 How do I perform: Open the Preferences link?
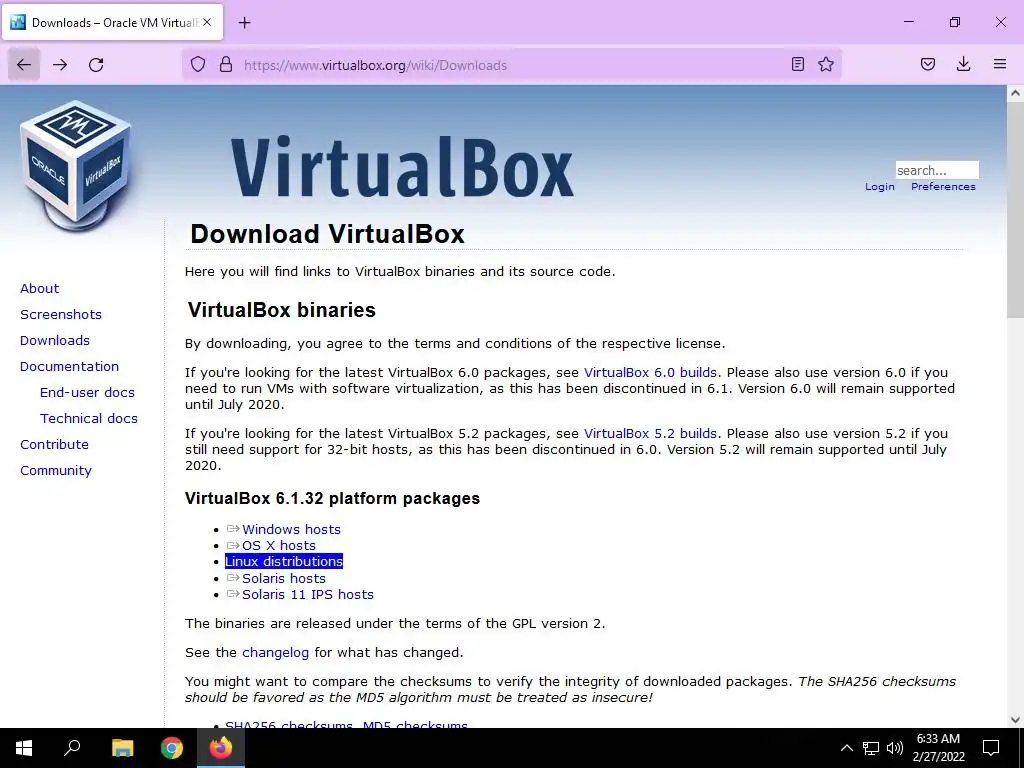pyautogui.click(x=943, y=187)
